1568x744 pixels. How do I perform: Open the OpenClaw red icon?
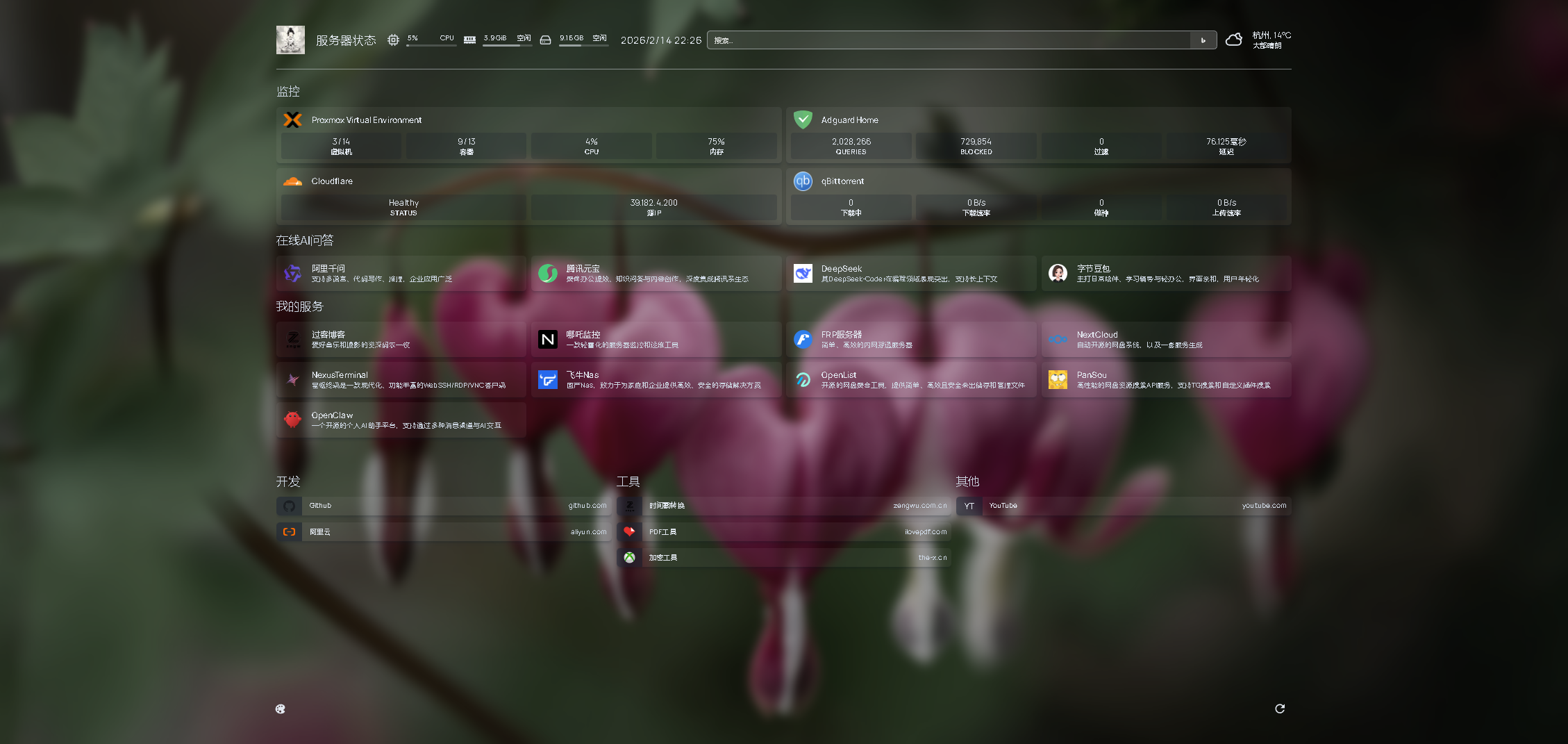click(293, 420)
